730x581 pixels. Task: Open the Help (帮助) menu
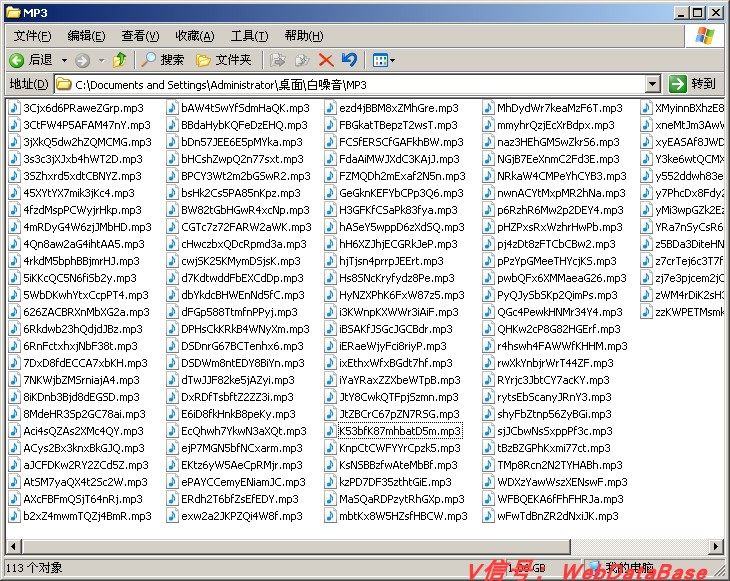[x=304, y=36]
